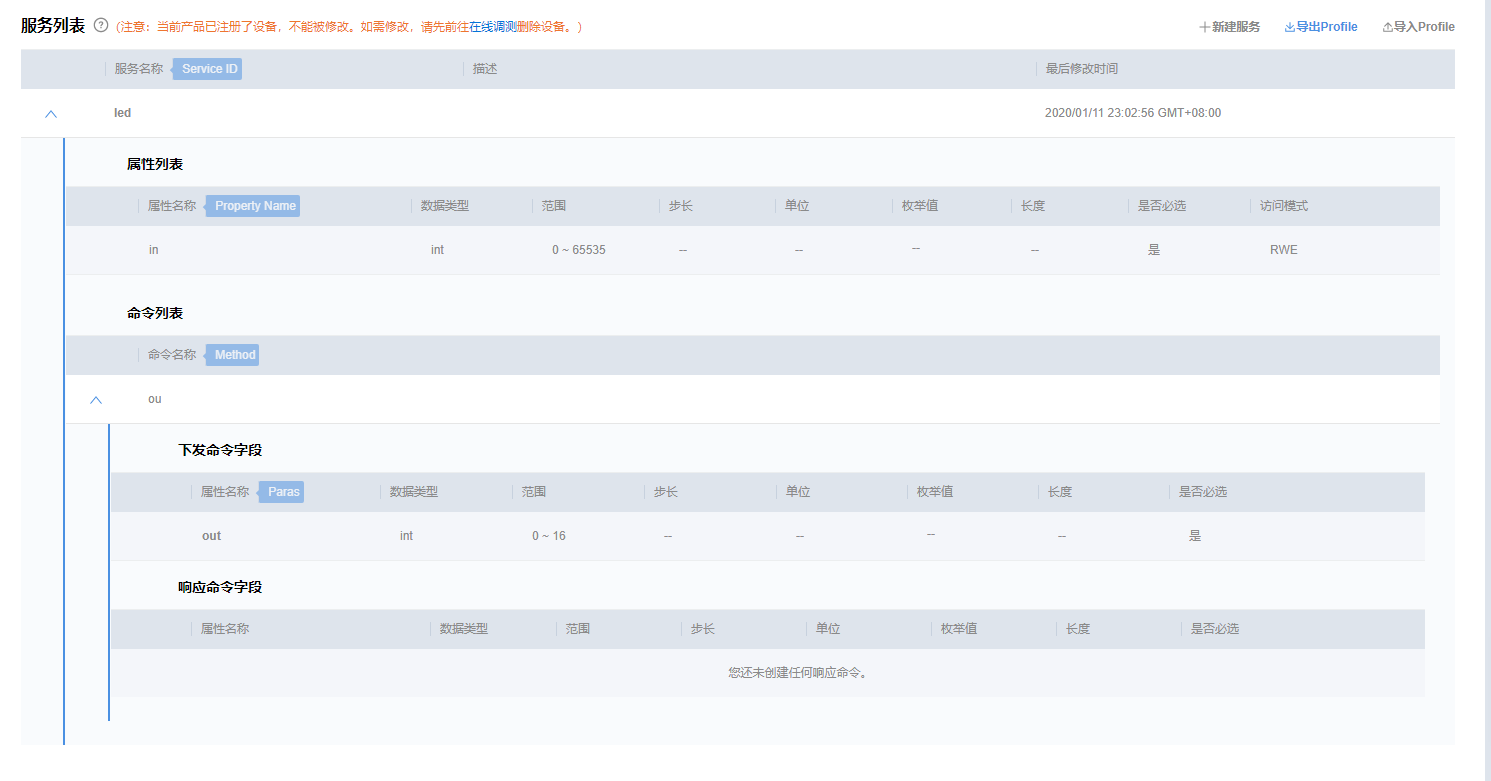
Task: Click the access mode value RWE
Action: [x=1284, y=250]
